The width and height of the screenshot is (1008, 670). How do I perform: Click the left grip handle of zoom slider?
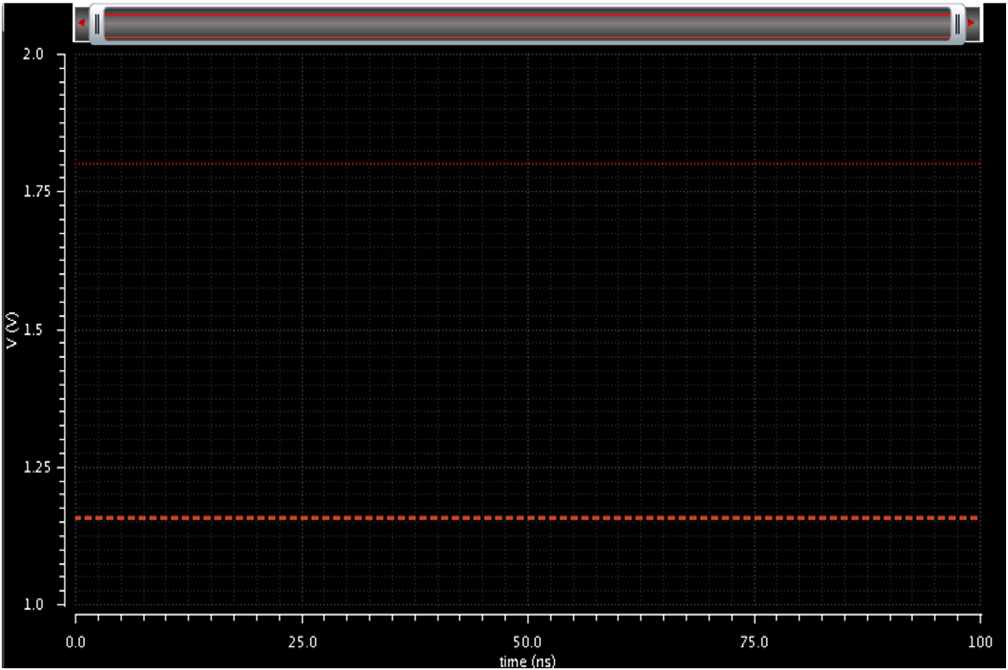pyautogui.click(x=97, y=23)
